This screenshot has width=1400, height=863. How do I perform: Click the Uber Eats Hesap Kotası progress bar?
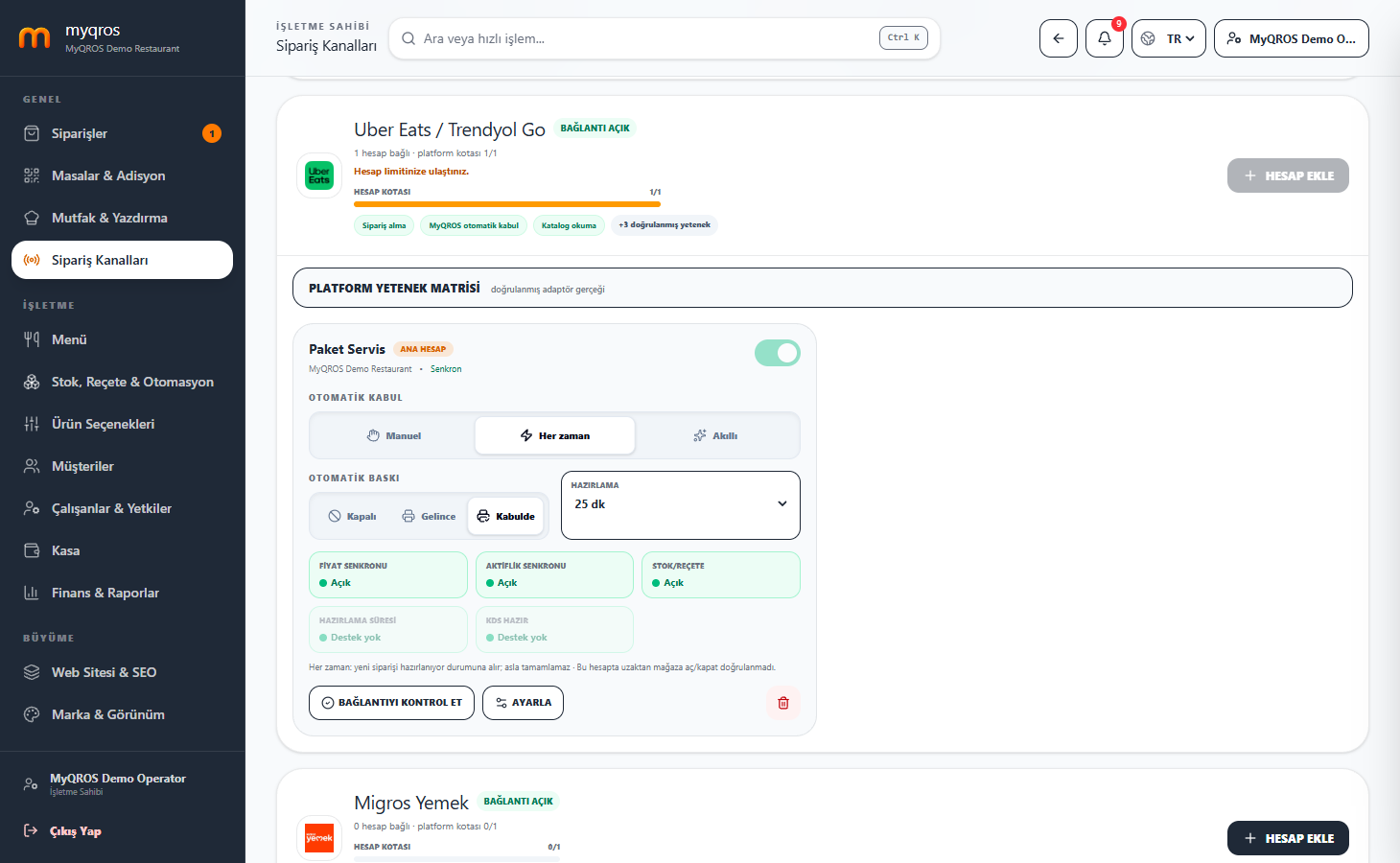(507, 203)
